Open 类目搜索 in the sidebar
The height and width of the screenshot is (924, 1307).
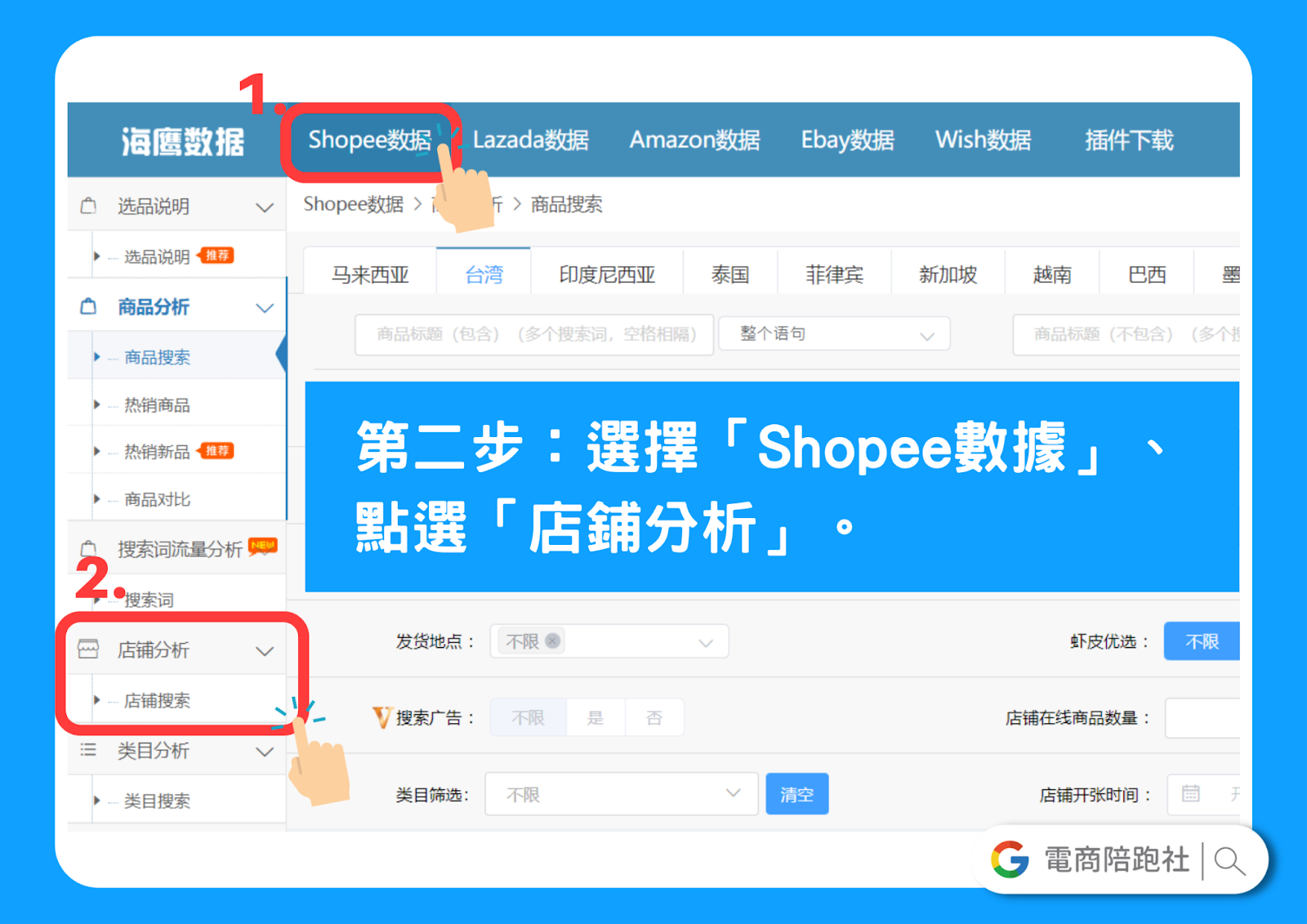coord(157,801)
